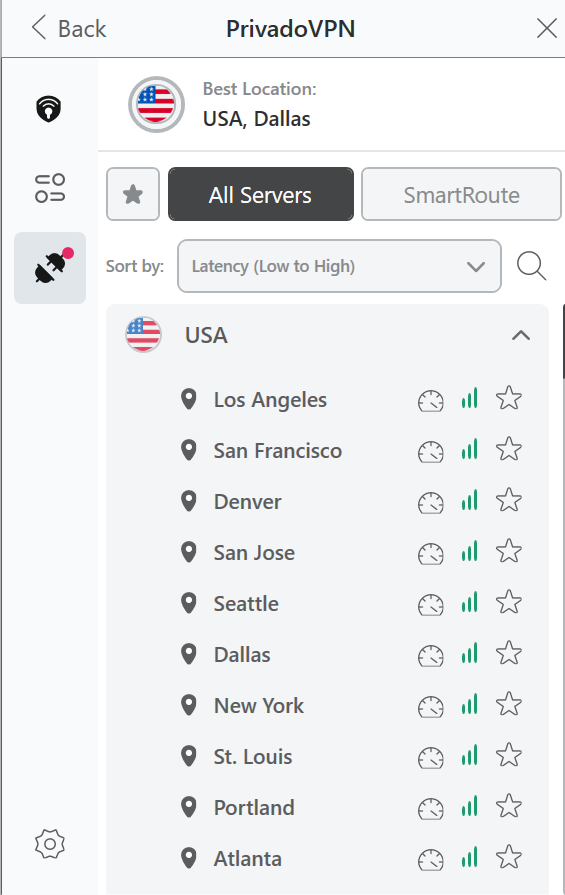Click the New York speed gauge icon
565x895 pixels.
pyautogui.click(x=431, y=707)
